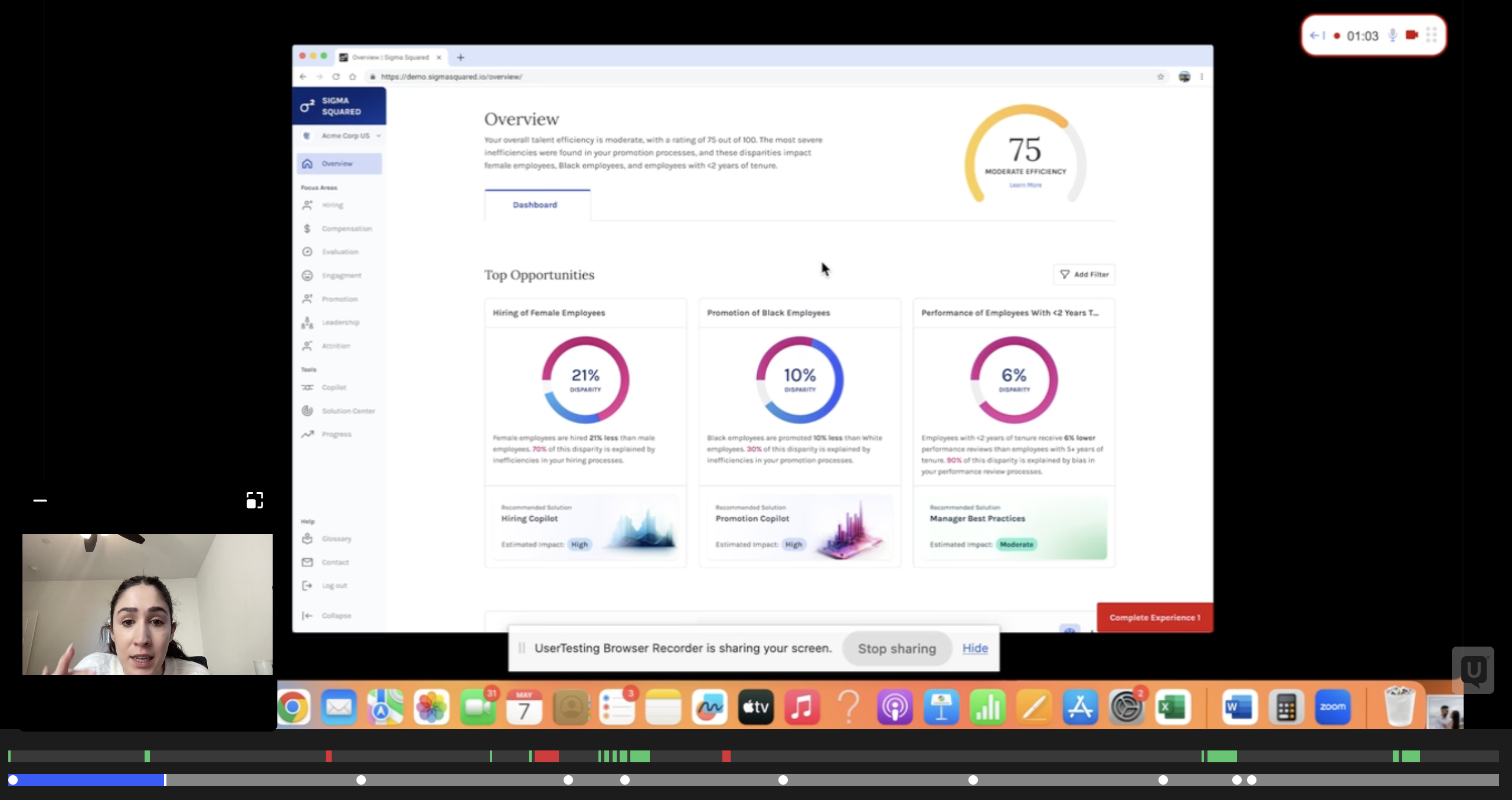1512x800 pixels.
Task: Select Overview in the sidebar
Action: (x=339, y=163)
